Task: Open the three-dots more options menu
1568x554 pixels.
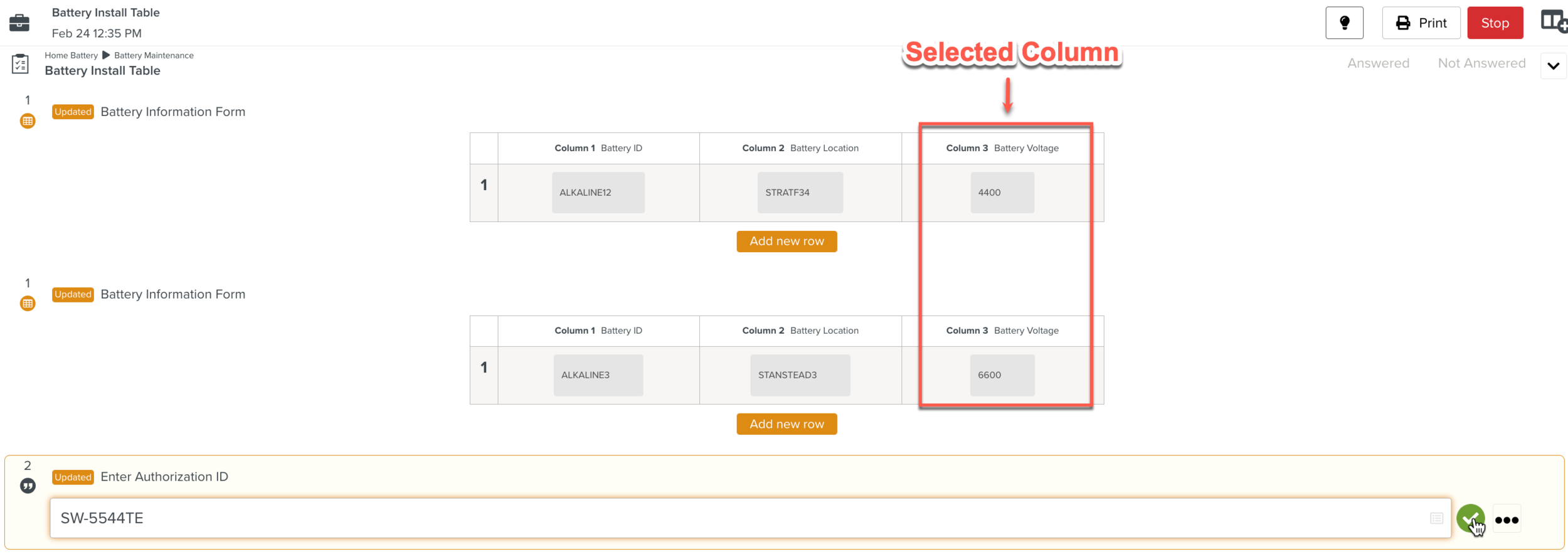Action: click(1507, 519)
